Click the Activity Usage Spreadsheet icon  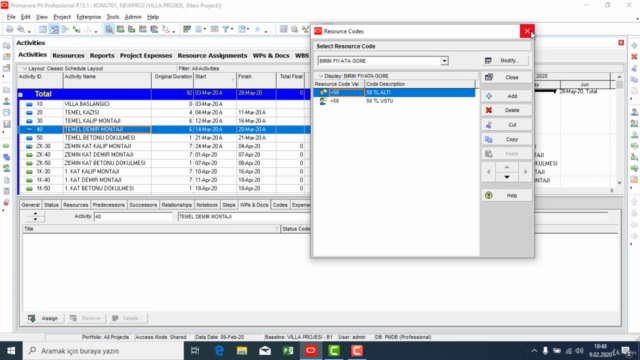point(120,29)
